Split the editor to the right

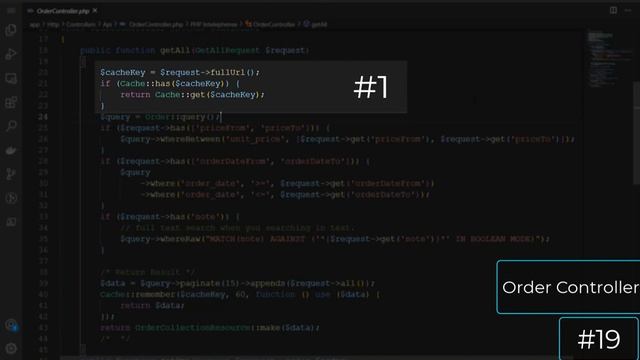click(613, 11)
